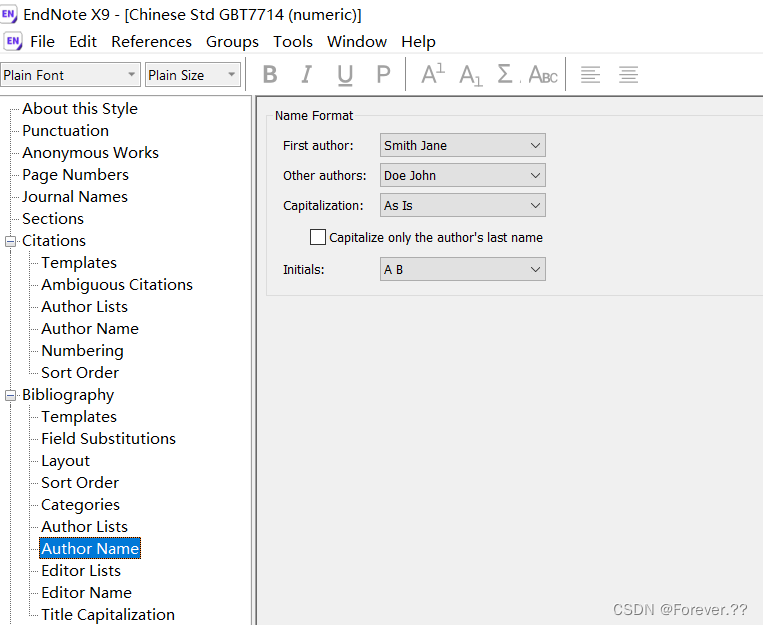The height and width of the screenshot is (625, 763).
Task: Collapse the Citations tree node
Action: coord(10,241)
